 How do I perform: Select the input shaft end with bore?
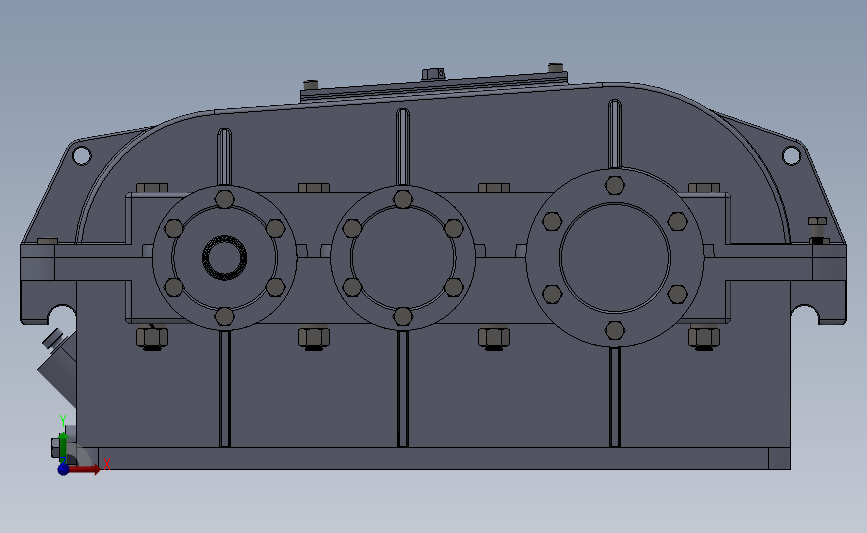coord(224,258)
